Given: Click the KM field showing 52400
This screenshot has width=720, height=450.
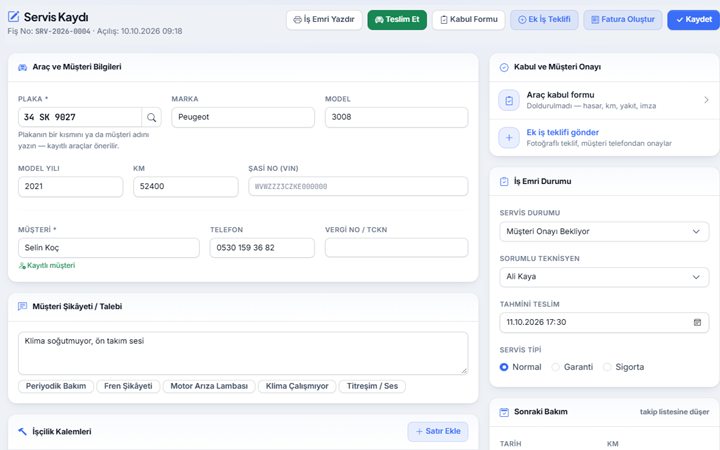Looking at the screenshot, I should [x=186, y=187].
